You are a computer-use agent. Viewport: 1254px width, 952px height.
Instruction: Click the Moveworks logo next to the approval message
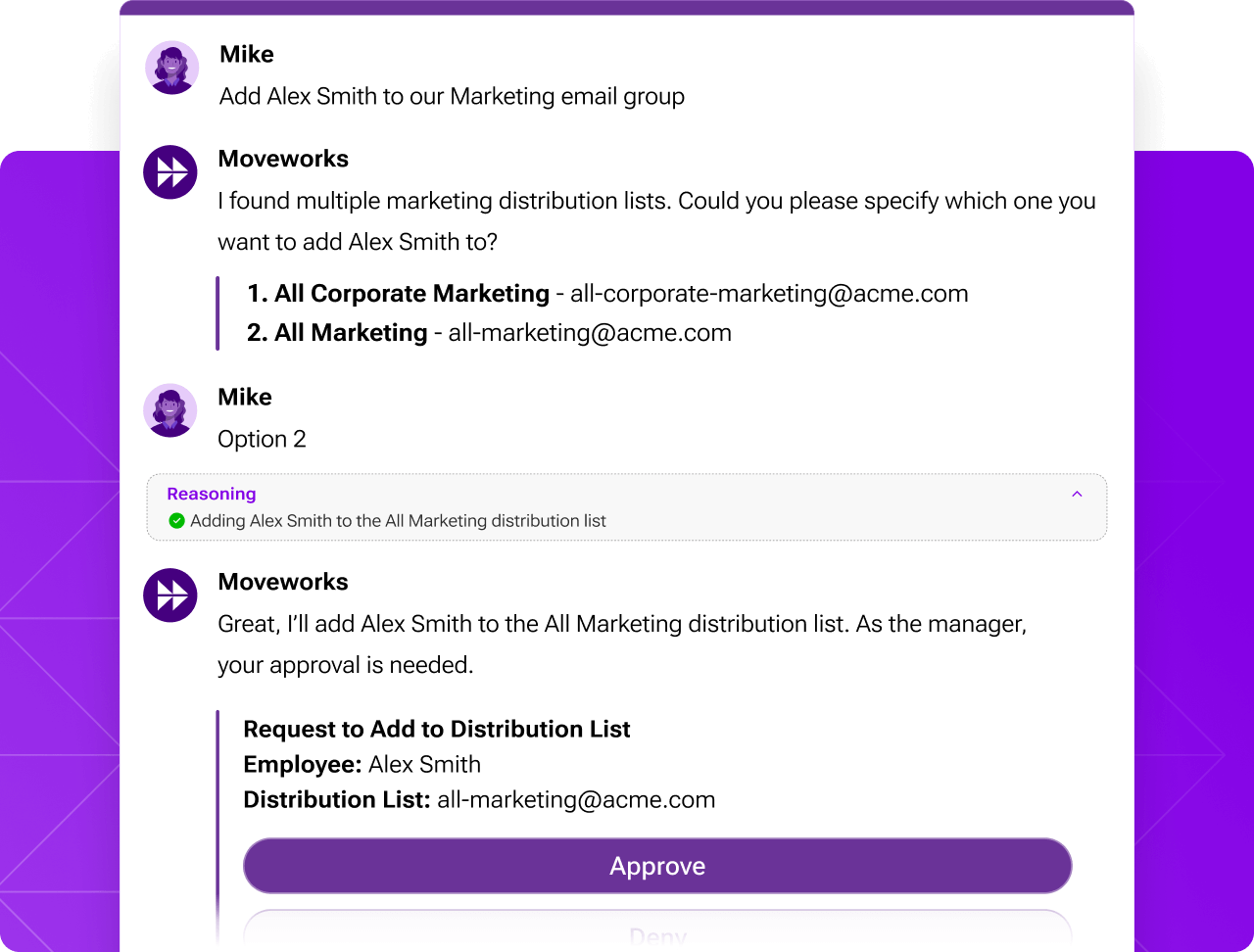pyautogui.click(x=170, y=595)
